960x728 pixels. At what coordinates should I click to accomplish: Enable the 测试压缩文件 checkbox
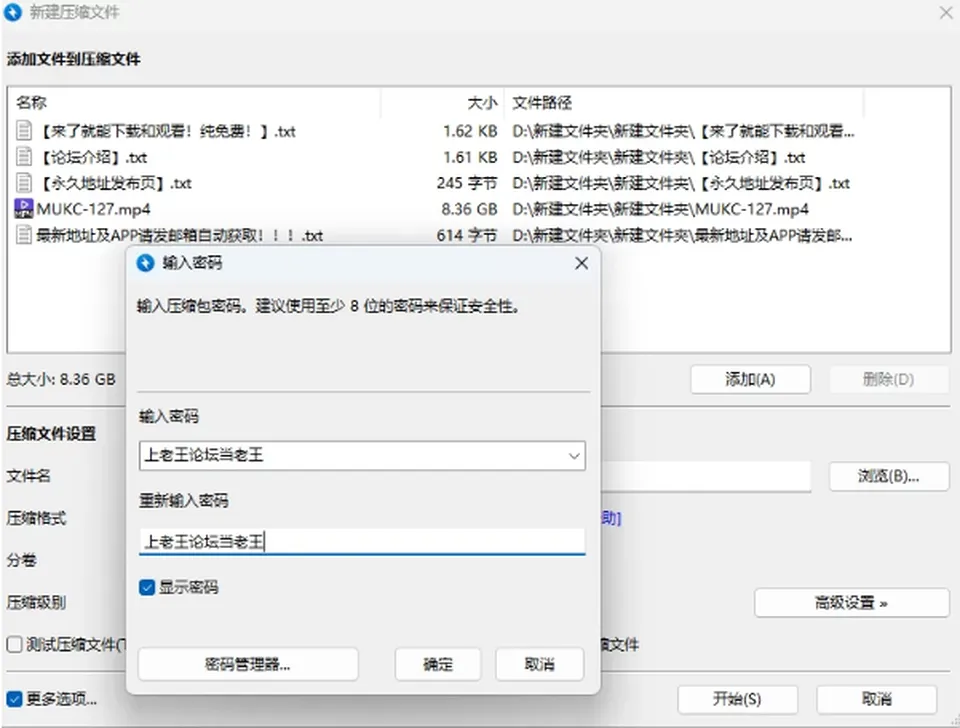[x=14, y=644]
